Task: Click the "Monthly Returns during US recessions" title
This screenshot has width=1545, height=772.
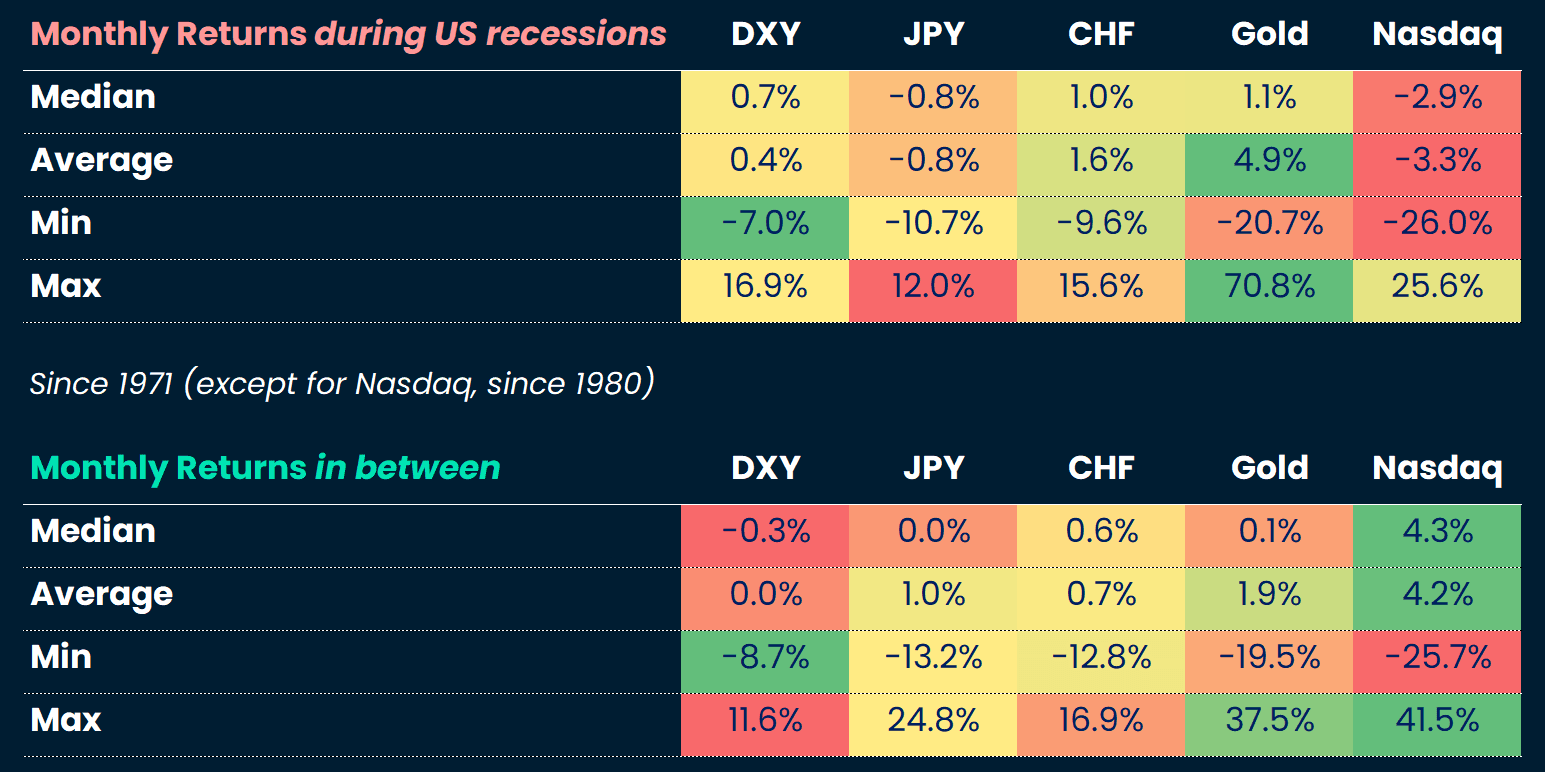Action: pyautogui.click(x=348, y=34)
